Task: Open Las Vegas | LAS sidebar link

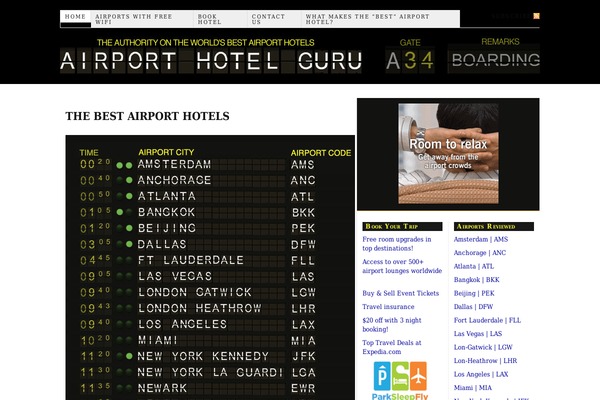Action: click(x=478, y=334)
